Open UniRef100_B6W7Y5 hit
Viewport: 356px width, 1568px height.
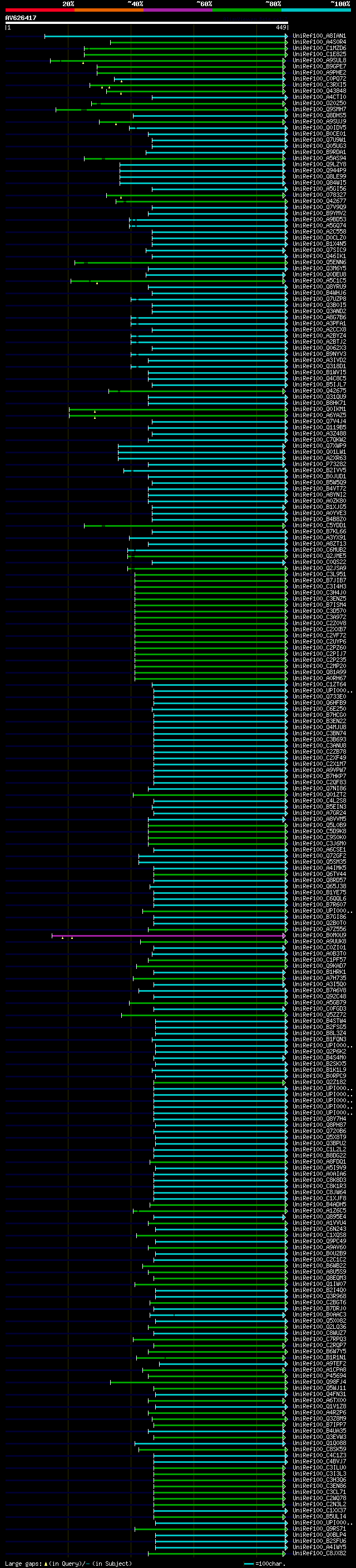pos(319,1351)
